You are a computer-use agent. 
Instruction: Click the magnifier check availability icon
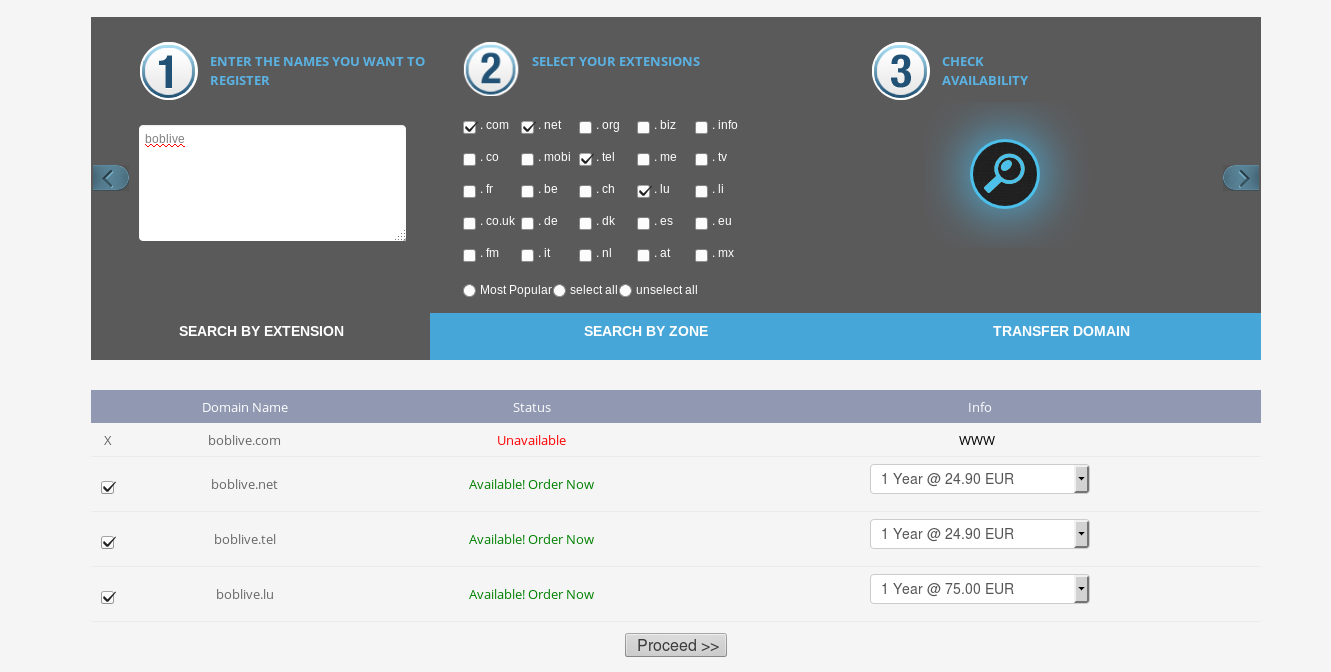1005,174
